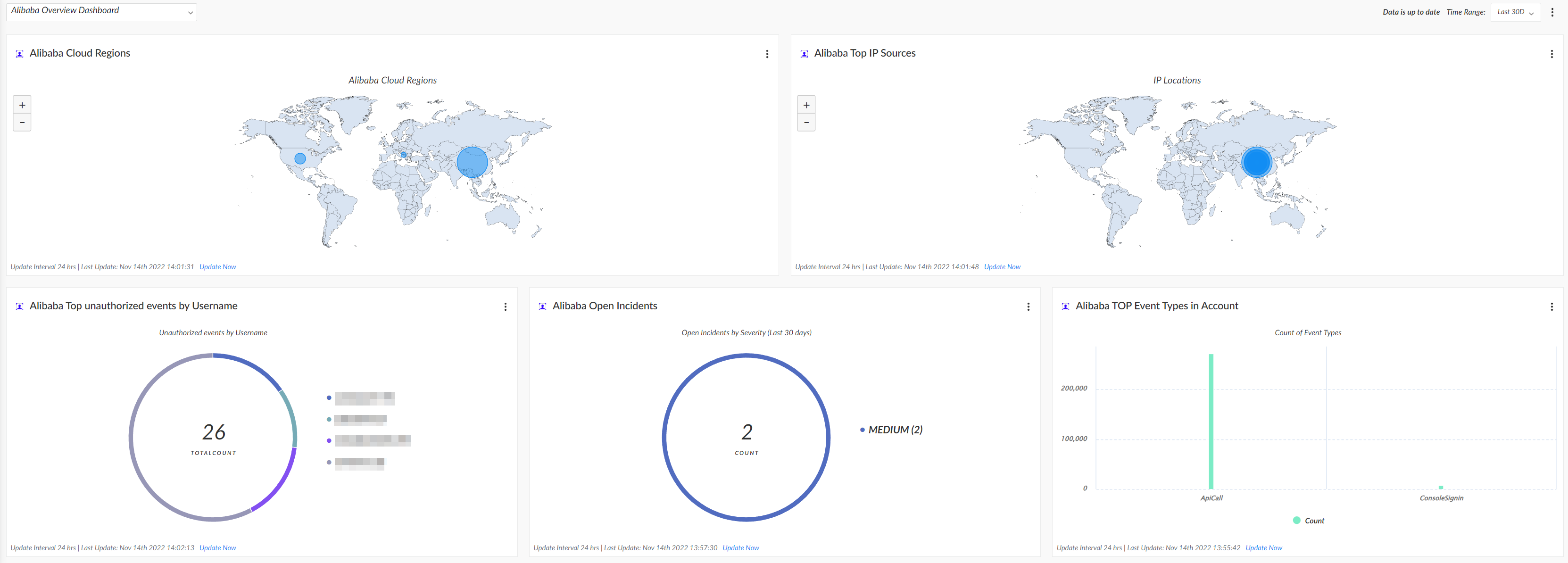Viewport: 1568px width, 563px height.
Task: Select the small Europe bubble on Cloud Regions map
Action: point(404,155)
